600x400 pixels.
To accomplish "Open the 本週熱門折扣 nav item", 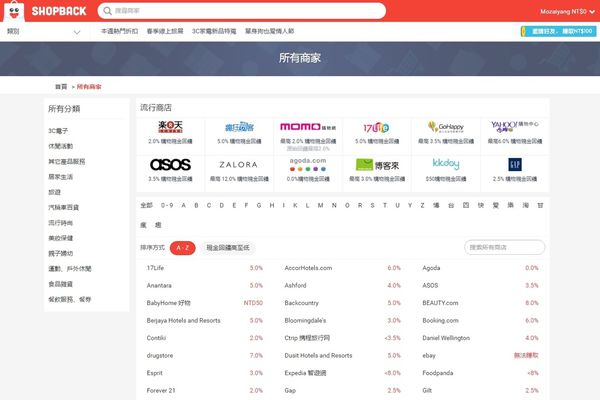I will [x=119, y=31].
